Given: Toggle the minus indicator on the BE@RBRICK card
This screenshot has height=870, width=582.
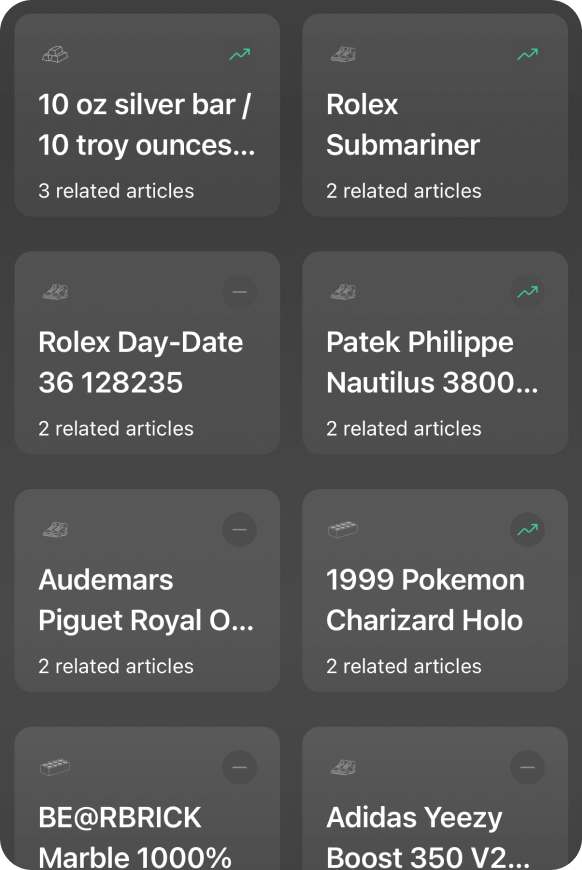Looking at the screenshot, I should tap(239, 768).
